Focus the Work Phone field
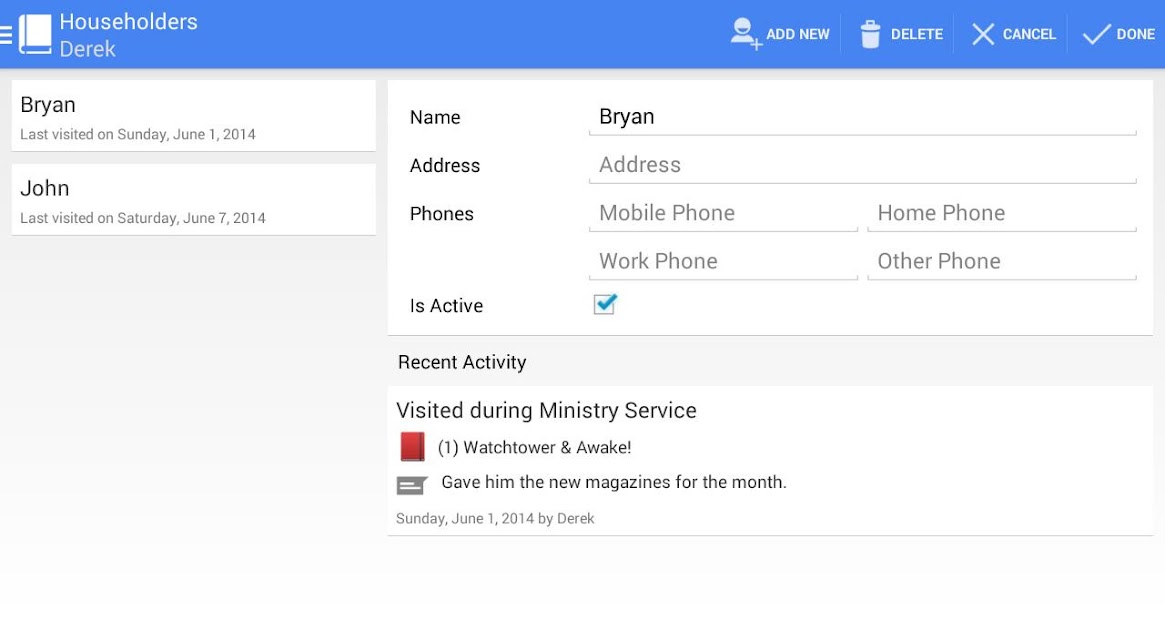Viewport: 1165px width, 640px height. (x=723, y=262)
